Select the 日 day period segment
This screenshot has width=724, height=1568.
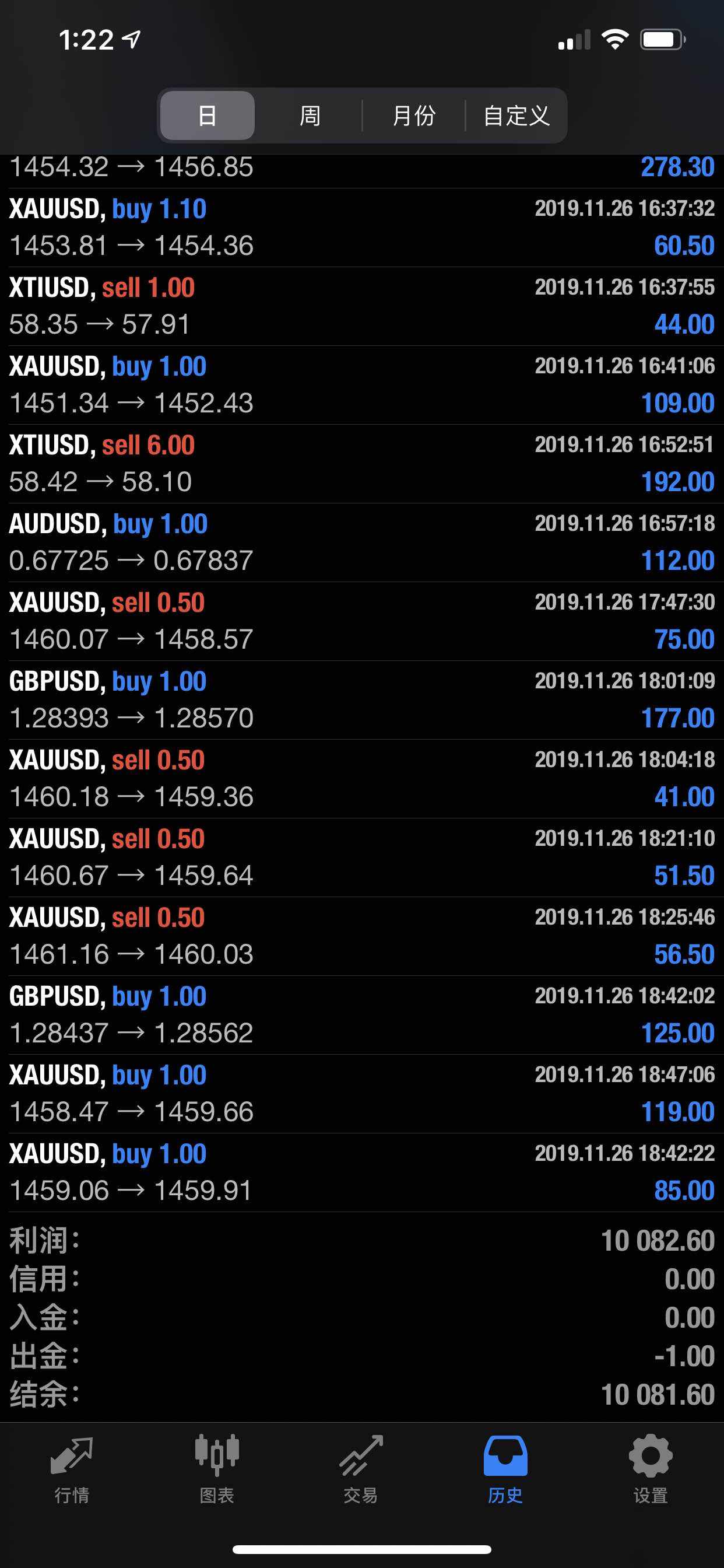click(207, 115)
